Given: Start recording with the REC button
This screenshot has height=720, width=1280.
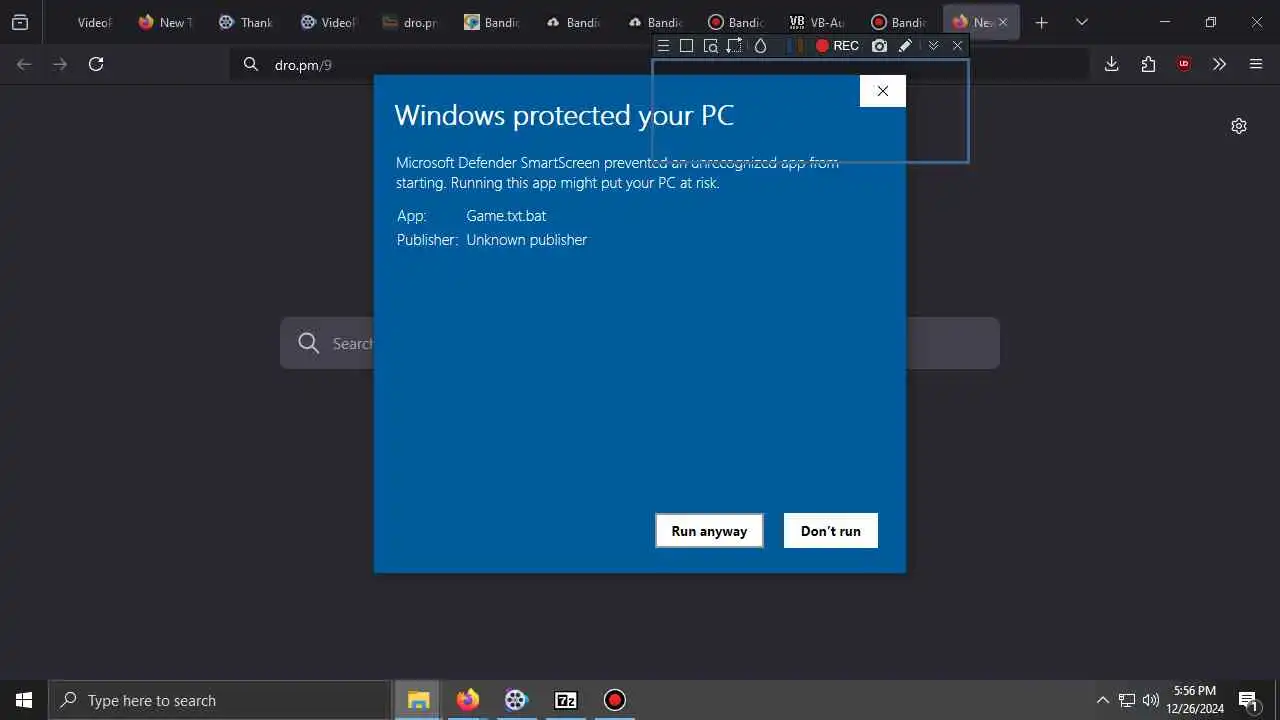Looking at the screenshot, I should (x=837, y=46).
